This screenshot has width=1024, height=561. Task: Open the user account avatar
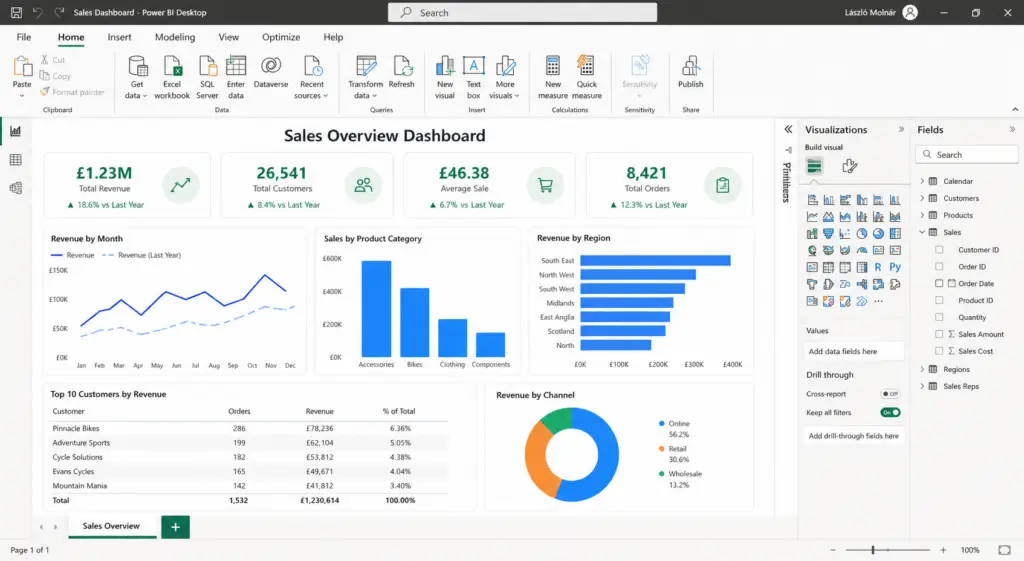(x=910, y=12)
